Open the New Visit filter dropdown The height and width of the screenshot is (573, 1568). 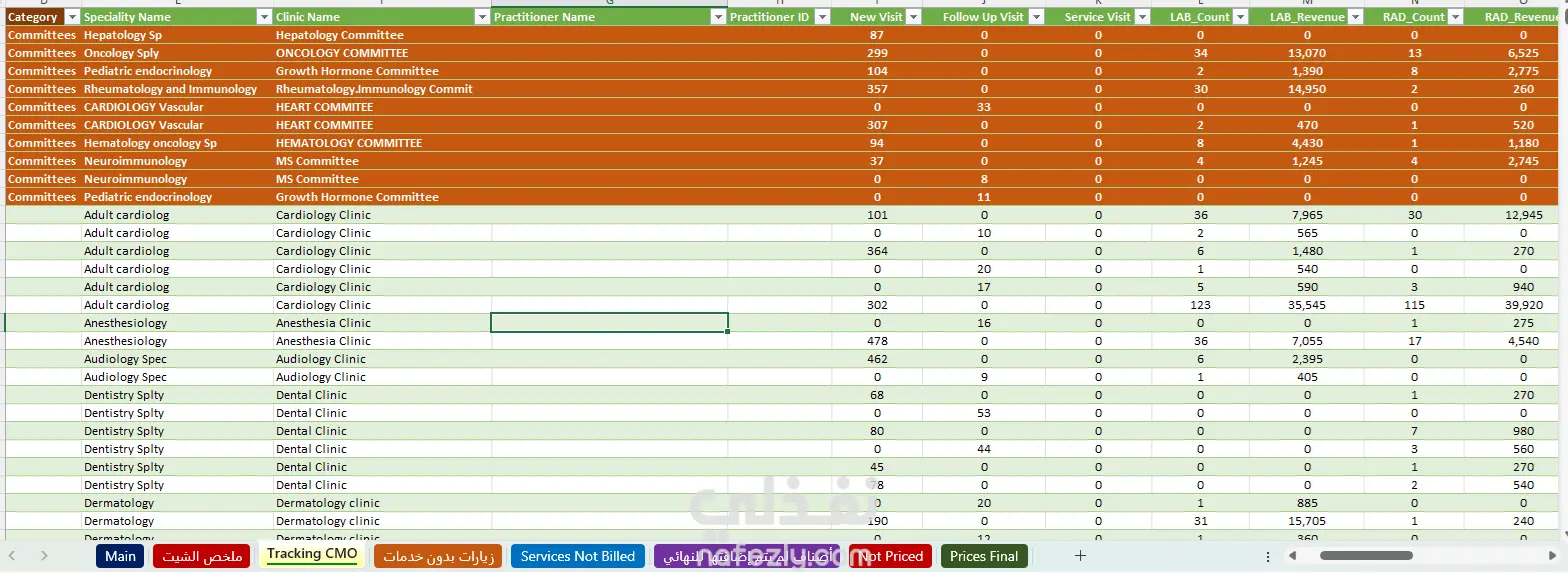913,17
